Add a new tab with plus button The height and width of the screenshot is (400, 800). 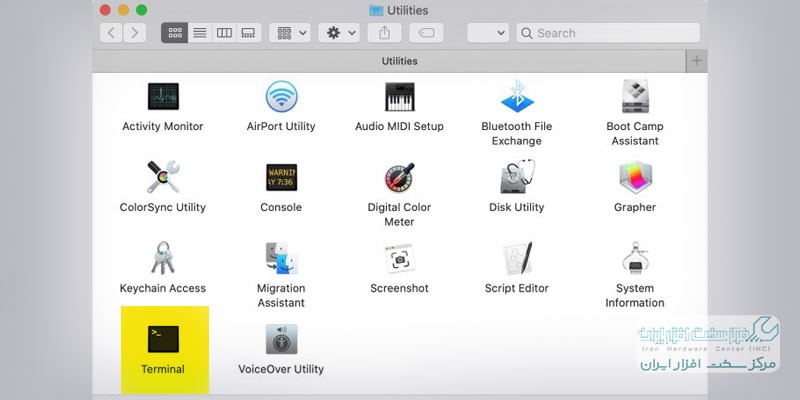(x=696, y=61)
